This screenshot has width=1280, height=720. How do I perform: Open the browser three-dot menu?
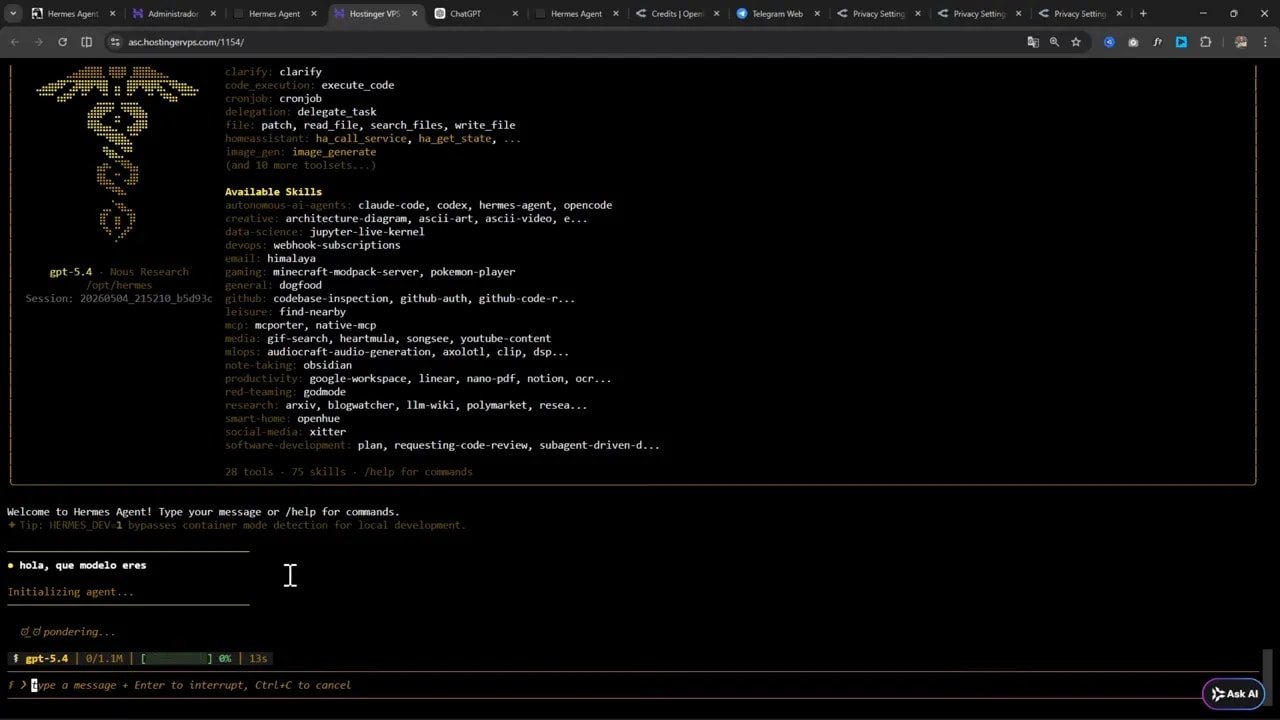click(x=1265, y=42)
